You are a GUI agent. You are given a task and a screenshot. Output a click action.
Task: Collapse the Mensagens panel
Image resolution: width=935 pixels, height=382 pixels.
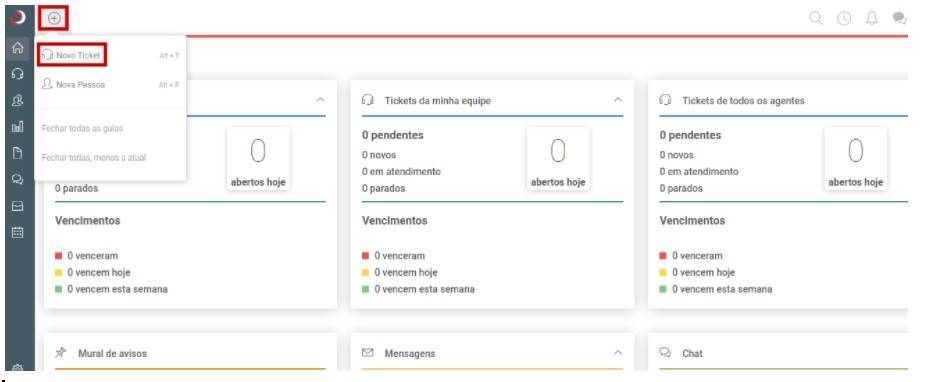618,353
